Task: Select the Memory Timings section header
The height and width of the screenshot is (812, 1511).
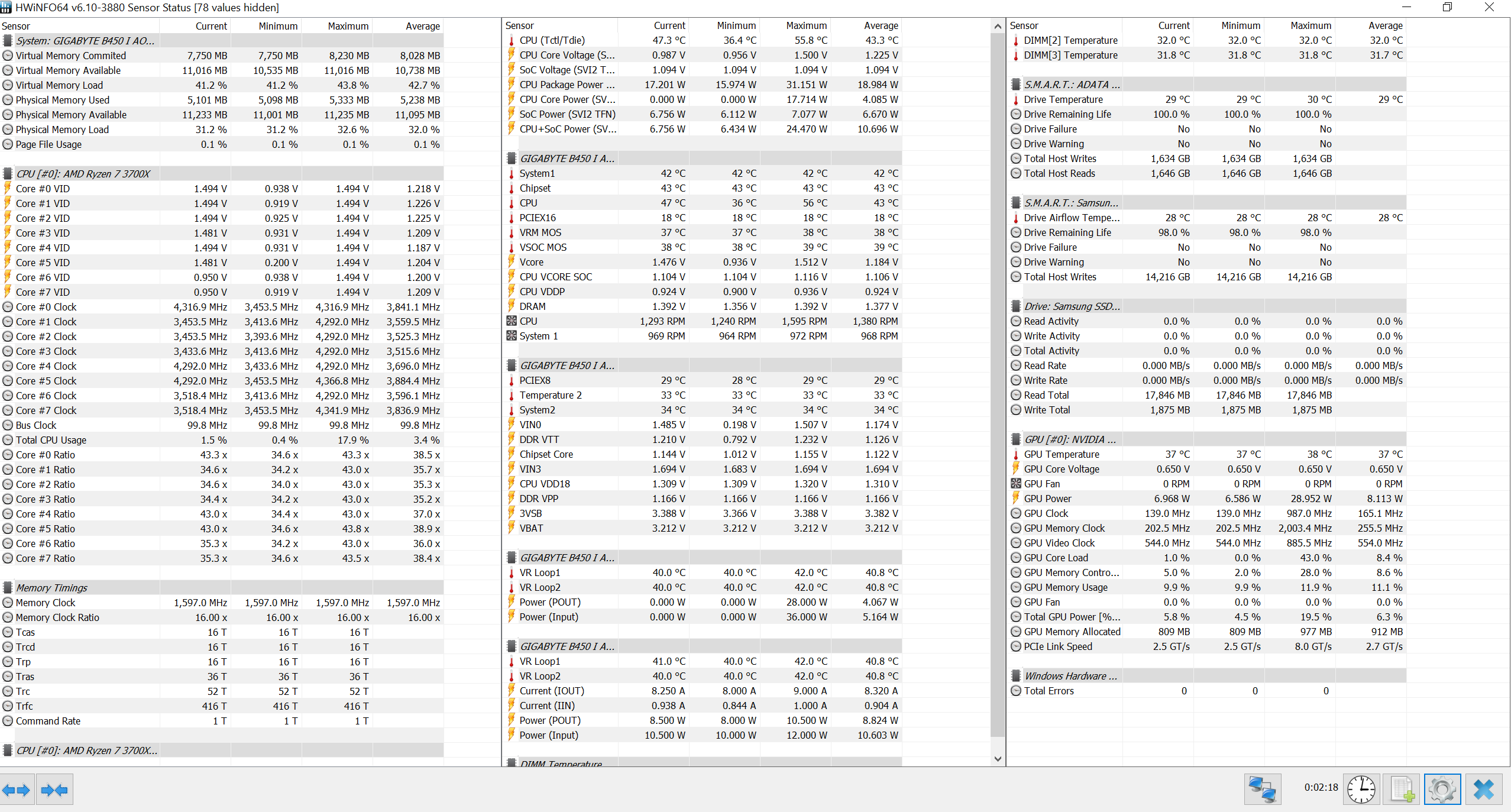Action: pyautogui.click(x=222, y=588)
